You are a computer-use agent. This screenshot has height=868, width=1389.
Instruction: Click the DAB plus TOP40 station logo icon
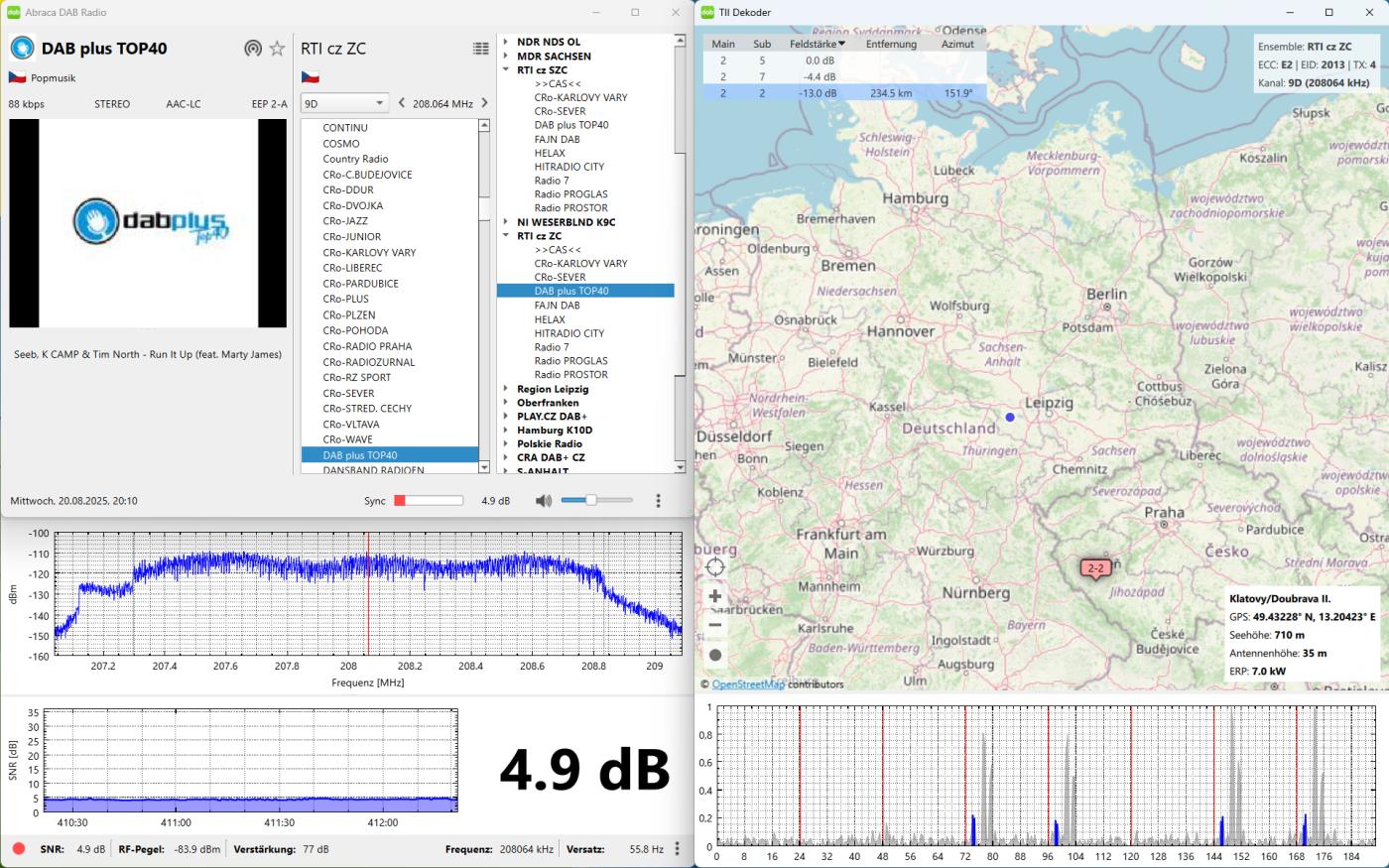tap(22, 48)
